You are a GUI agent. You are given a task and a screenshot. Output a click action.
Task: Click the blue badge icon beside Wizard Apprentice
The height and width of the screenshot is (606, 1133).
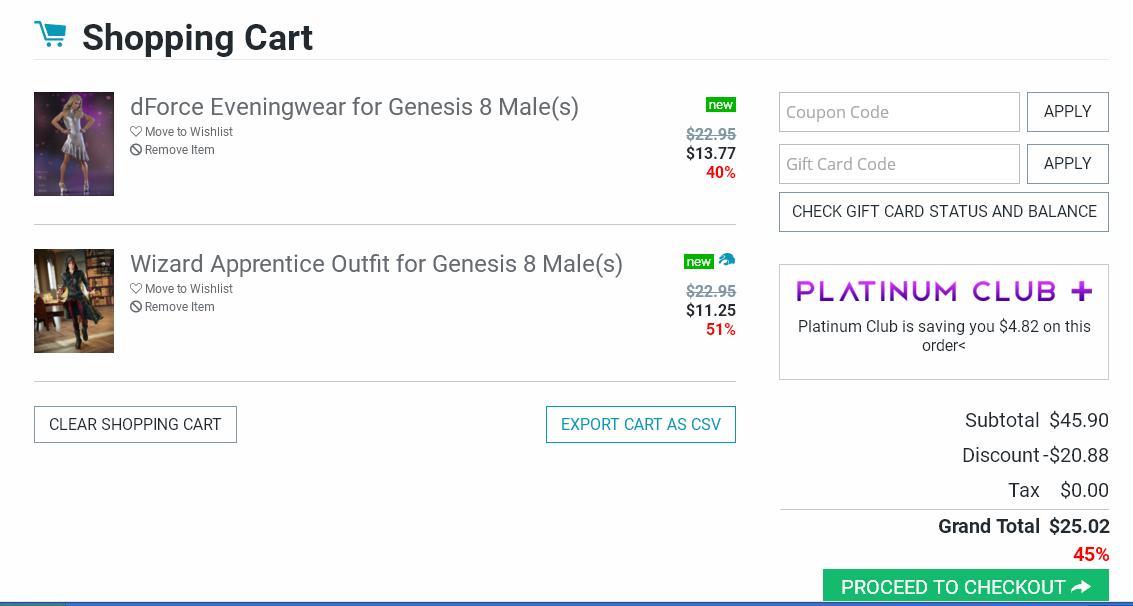point(727,261)
